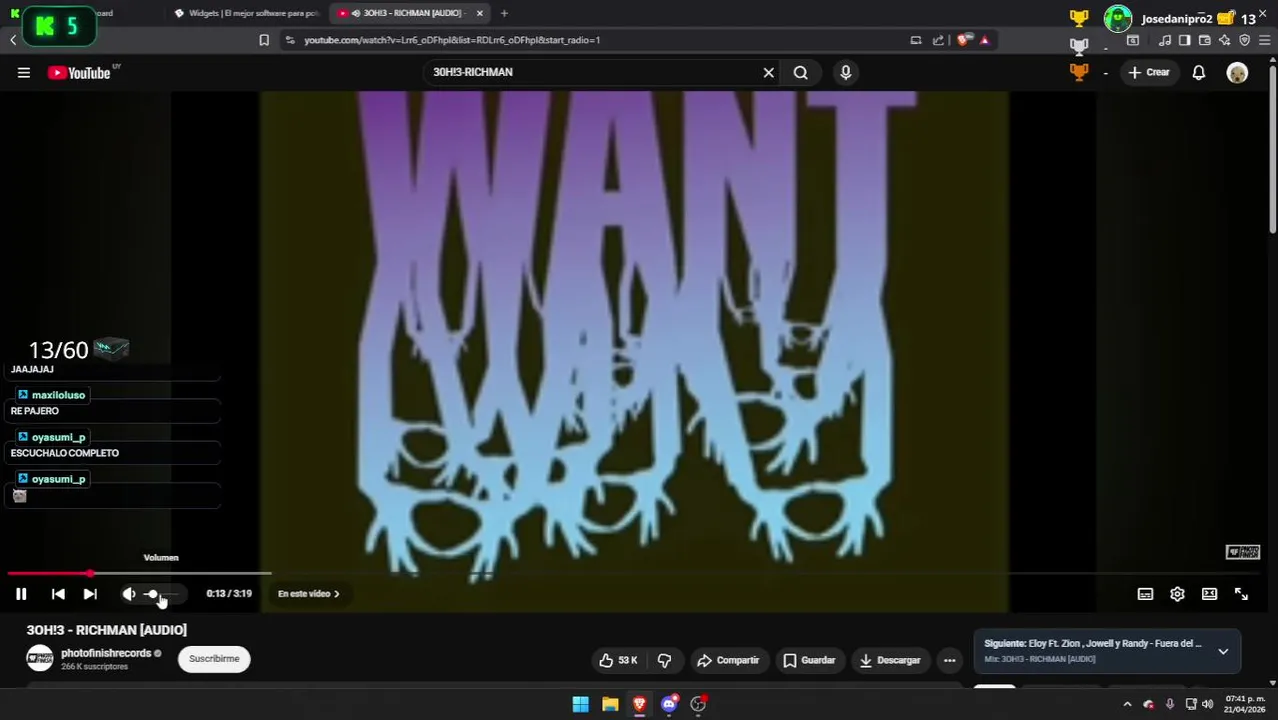Click the page vertical scrollbar
The height and width of the screenshot is (720, 1278).
(1272, 148)
